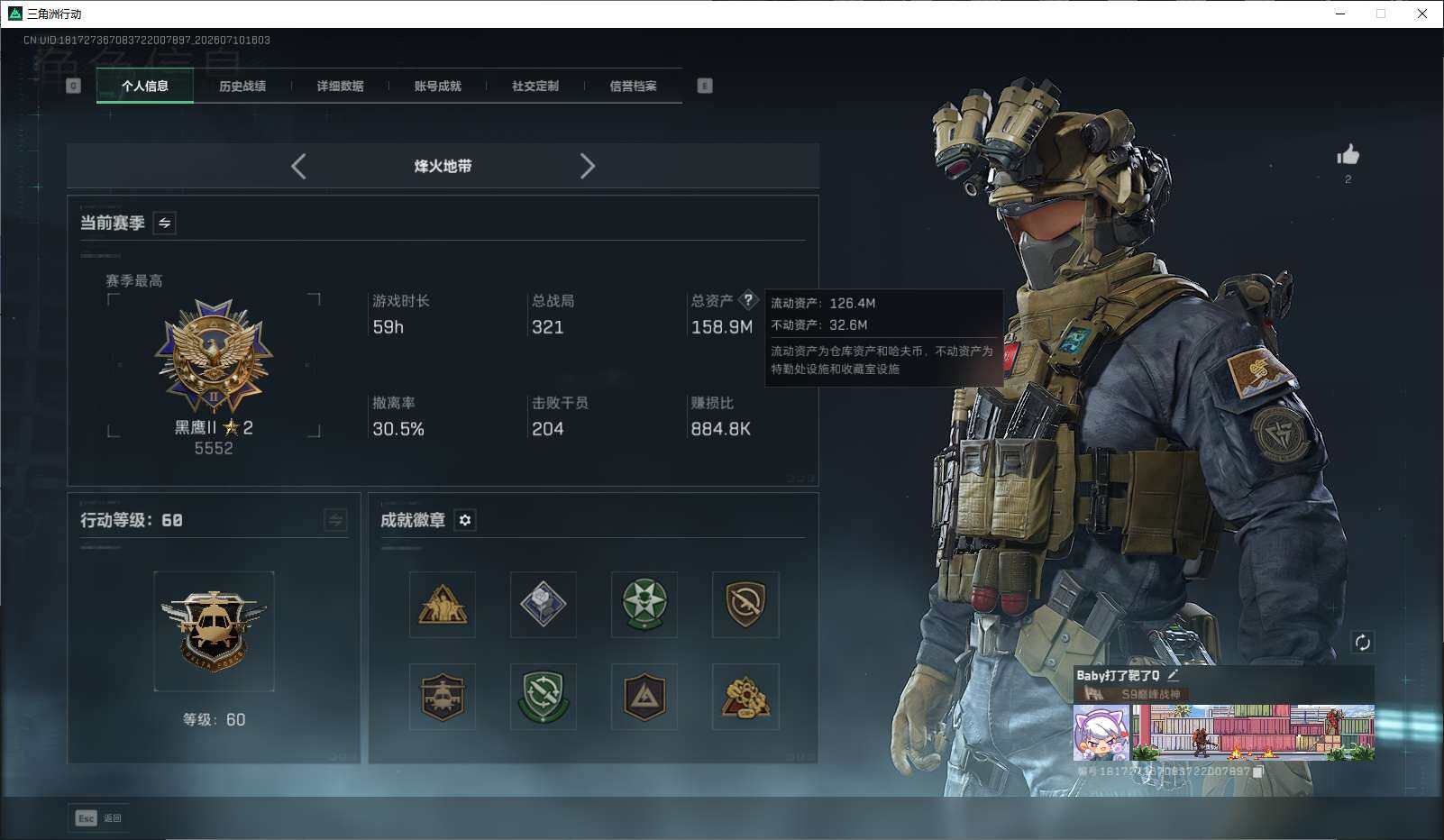Minimize the 三角洲行动 window

click(x=1339, y=14)
